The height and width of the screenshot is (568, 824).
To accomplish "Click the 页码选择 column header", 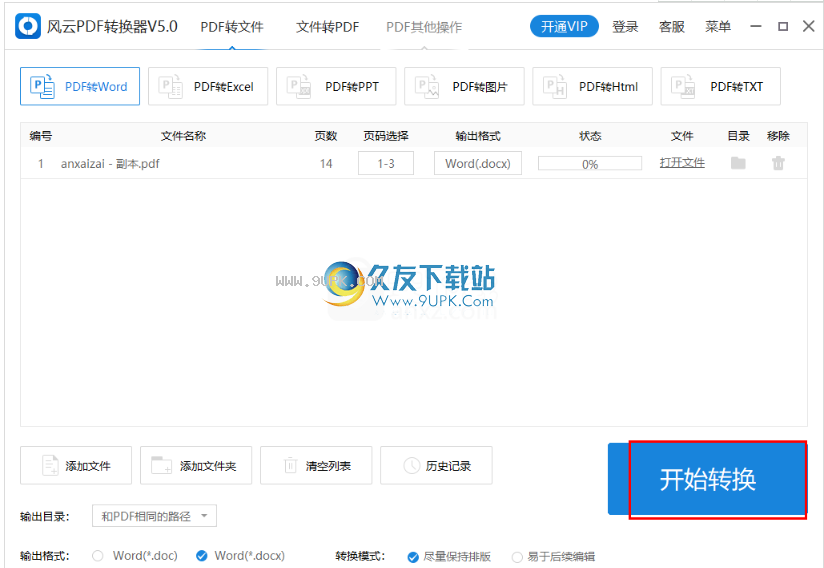I will (x=386, y=136).
